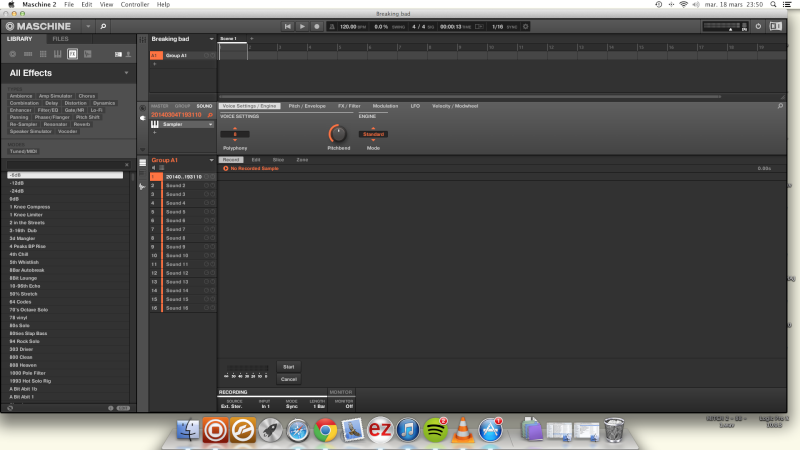This screenshot has height=450, width=800.
Task: Click the magnifier next to 20140304T193110
Action: click(x=210, y=115)
